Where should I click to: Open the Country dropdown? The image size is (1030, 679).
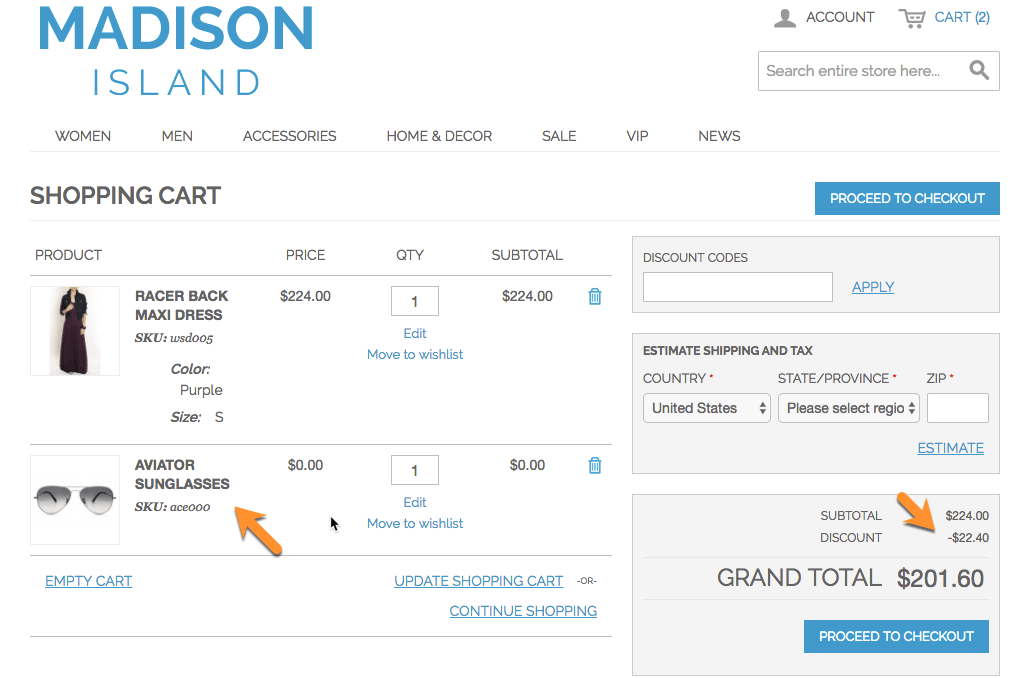(x=706, y=408)
